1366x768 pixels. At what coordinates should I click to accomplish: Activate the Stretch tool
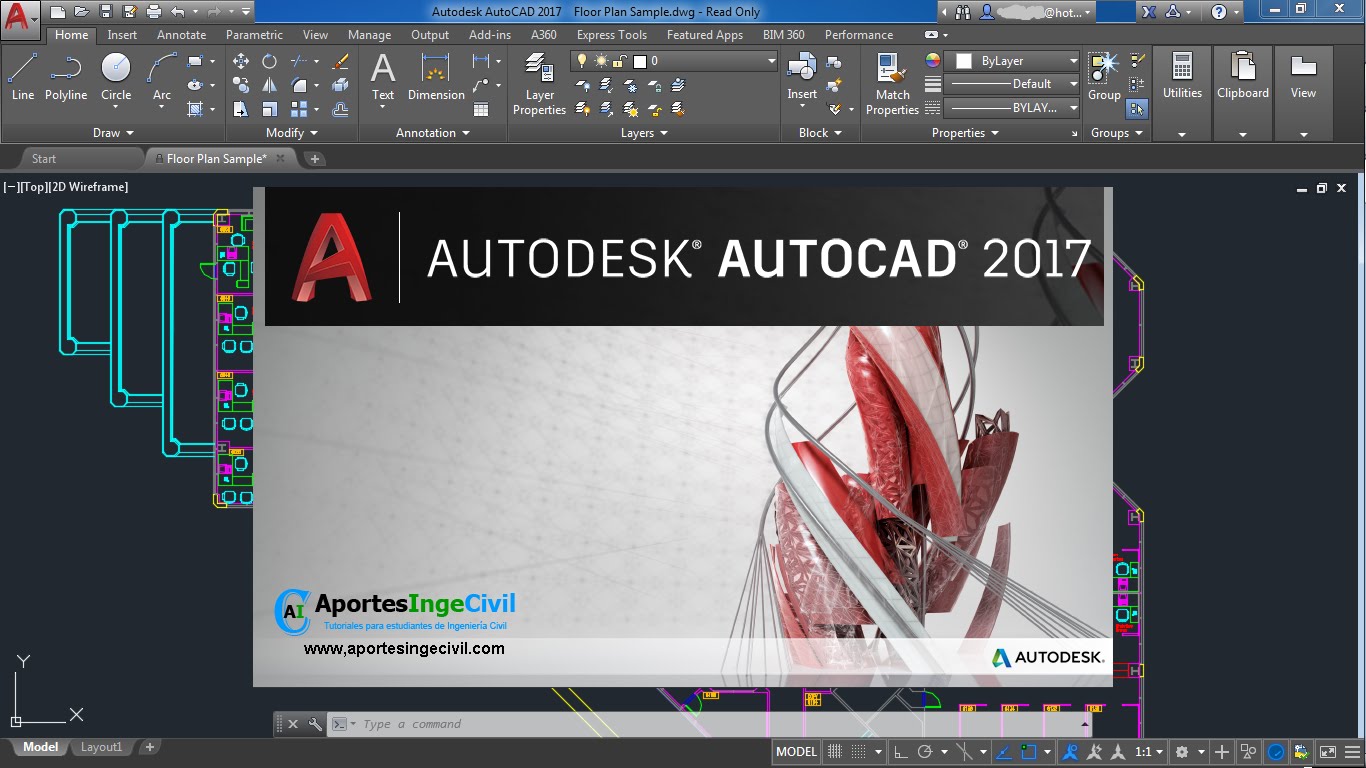[x=241, y=109]
